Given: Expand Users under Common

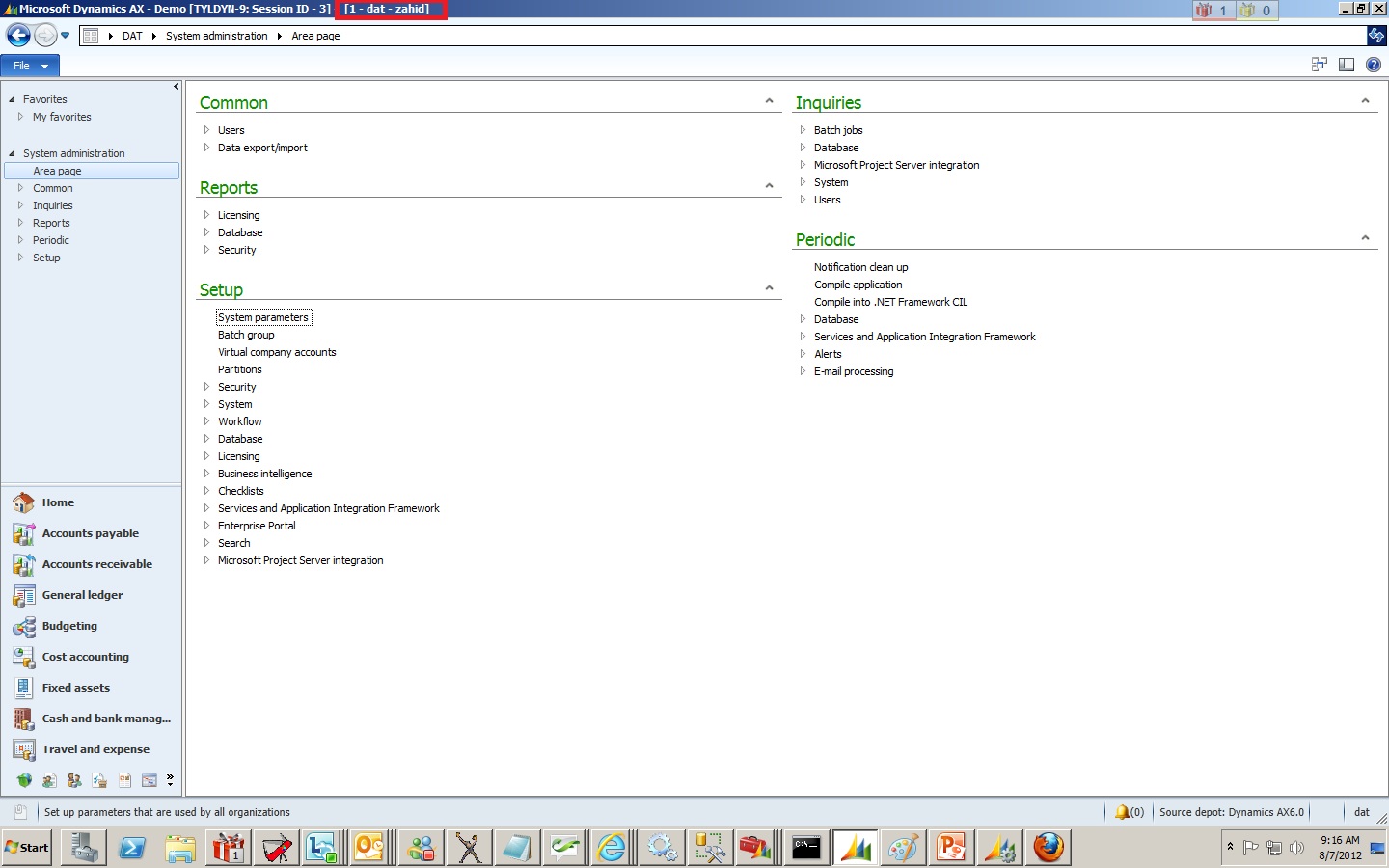Looking at the screenshot, I should pos(206,130).
